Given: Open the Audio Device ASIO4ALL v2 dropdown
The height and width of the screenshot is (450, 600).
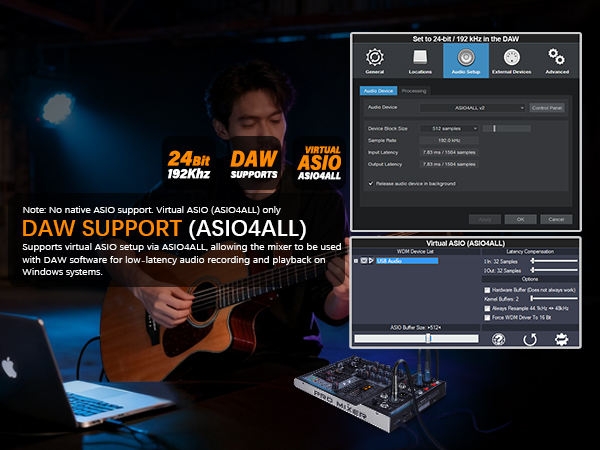Looking at the screenshot, I should [x=472, y=108].
